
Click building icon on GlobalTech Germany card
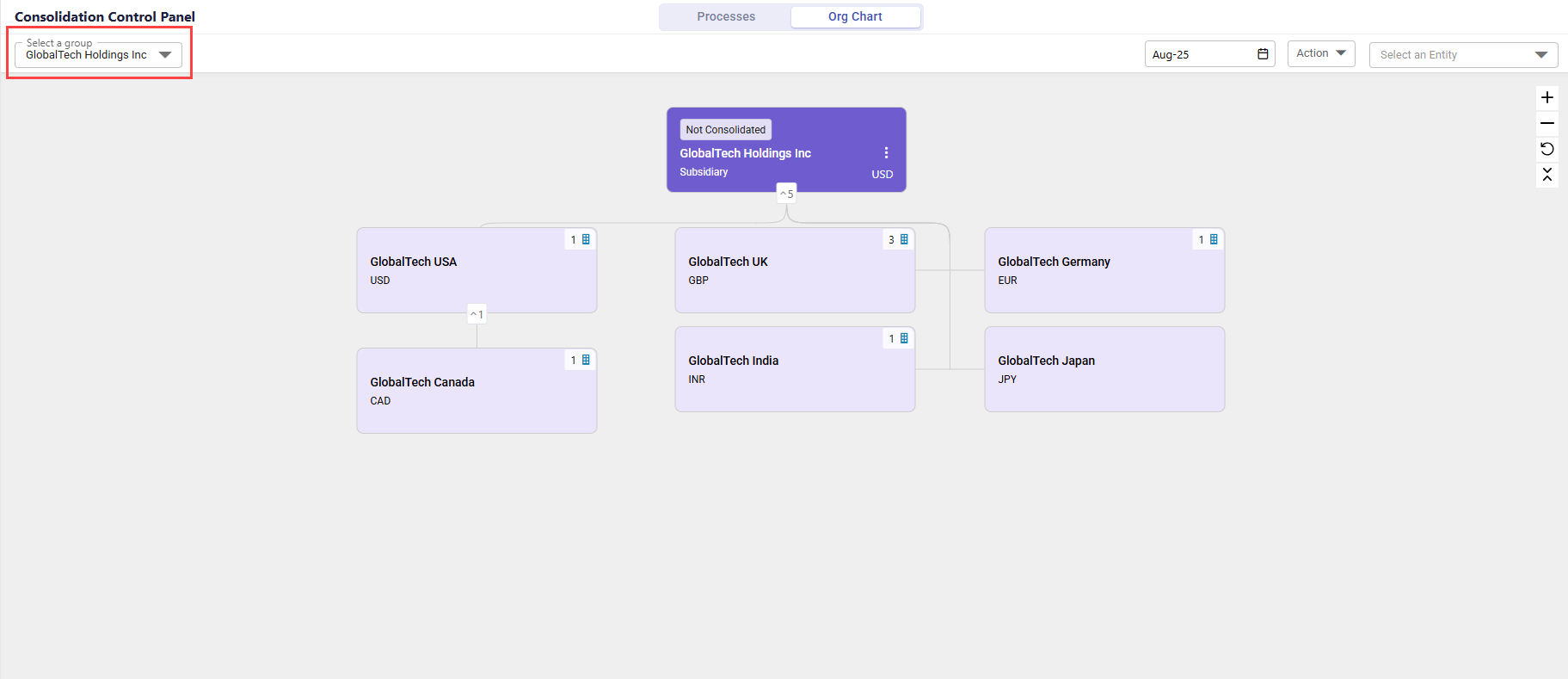click(x=1214, y=239)
